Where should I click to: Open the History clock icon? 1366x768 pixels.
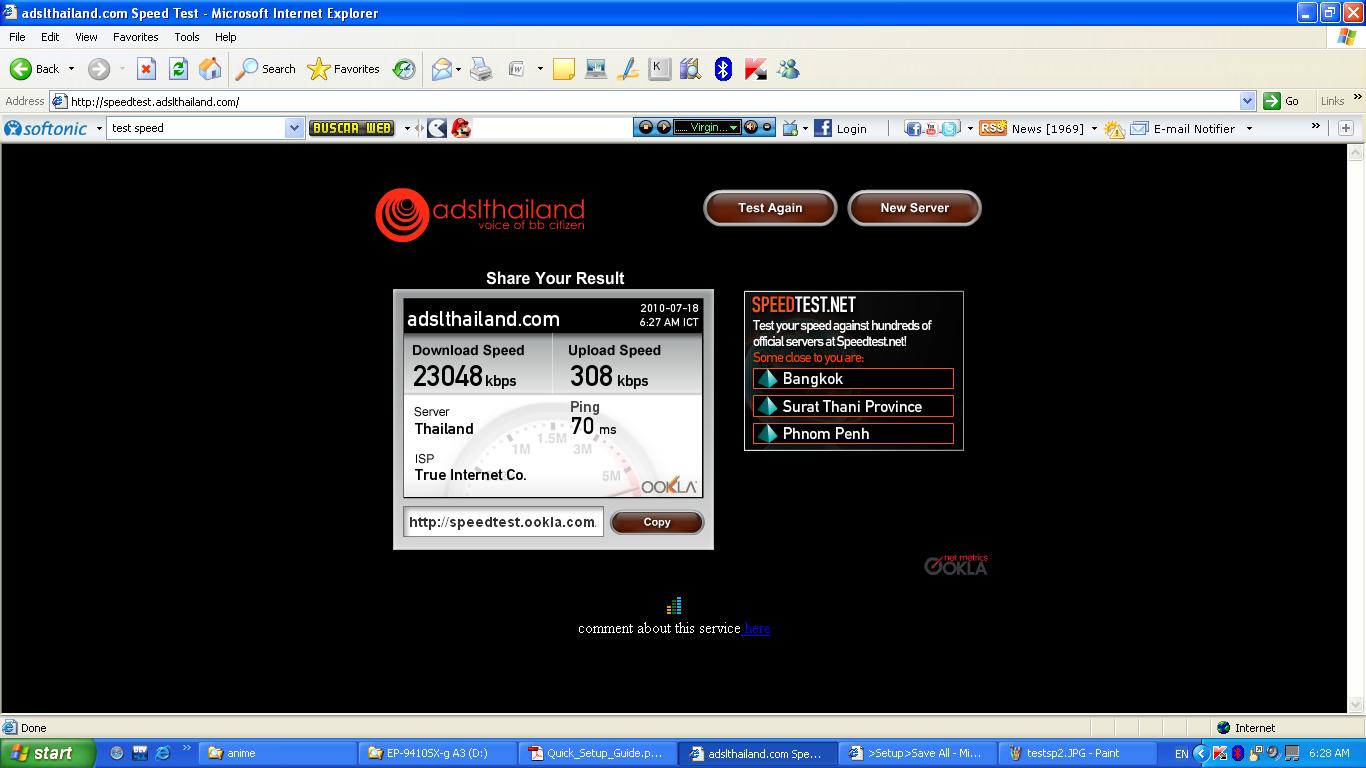[x=404, y=69]
